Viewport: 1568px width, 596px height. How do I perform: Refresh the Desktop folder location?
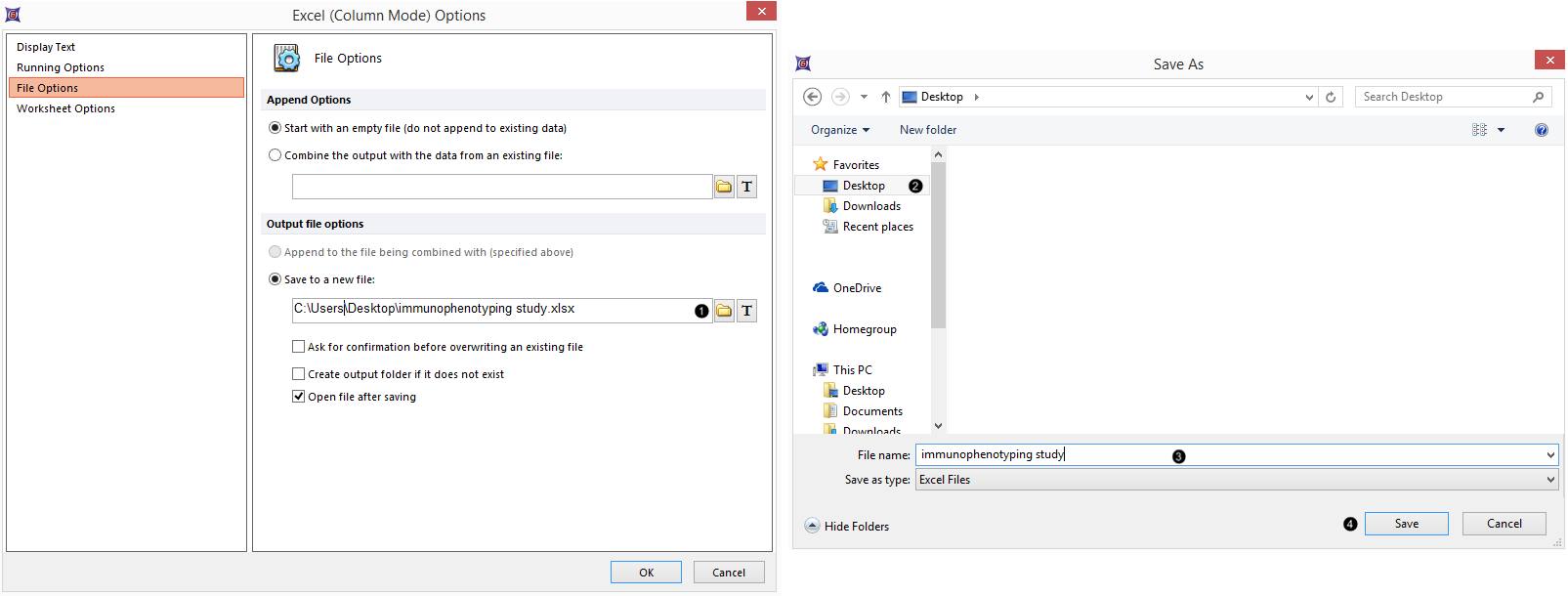click(1331, 97)
